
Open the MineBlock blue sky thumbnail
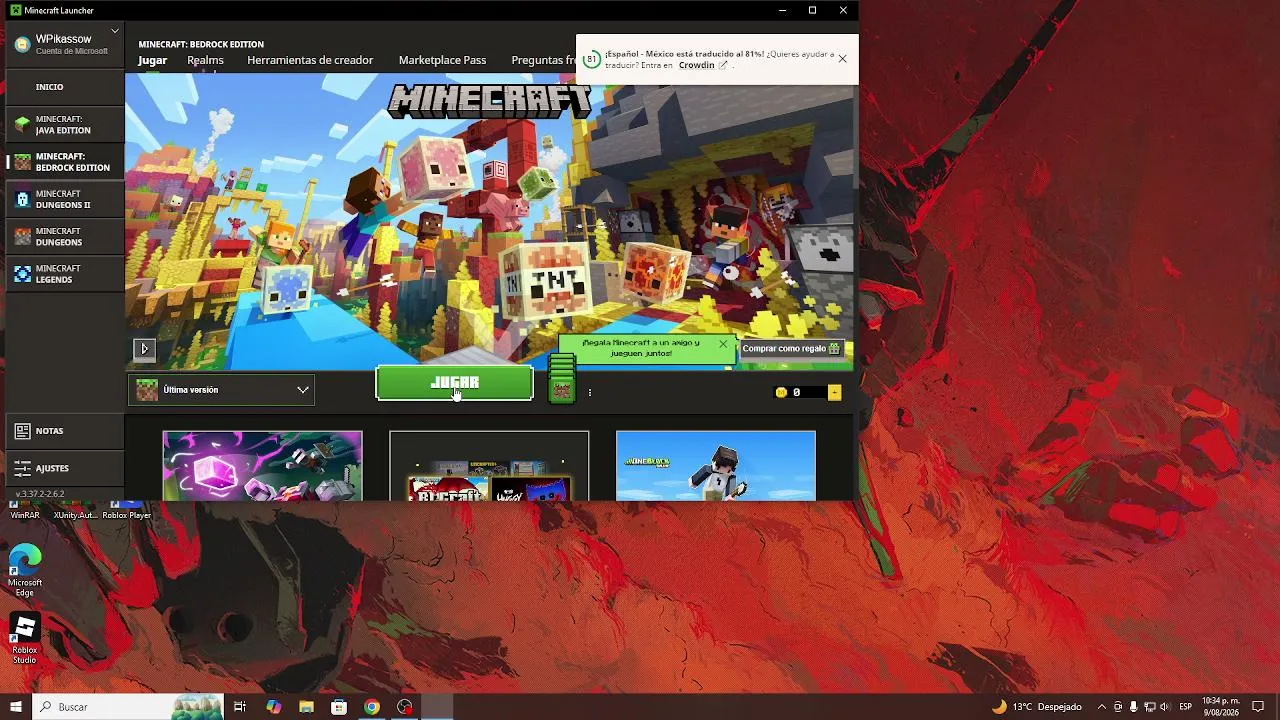point(716,466)
